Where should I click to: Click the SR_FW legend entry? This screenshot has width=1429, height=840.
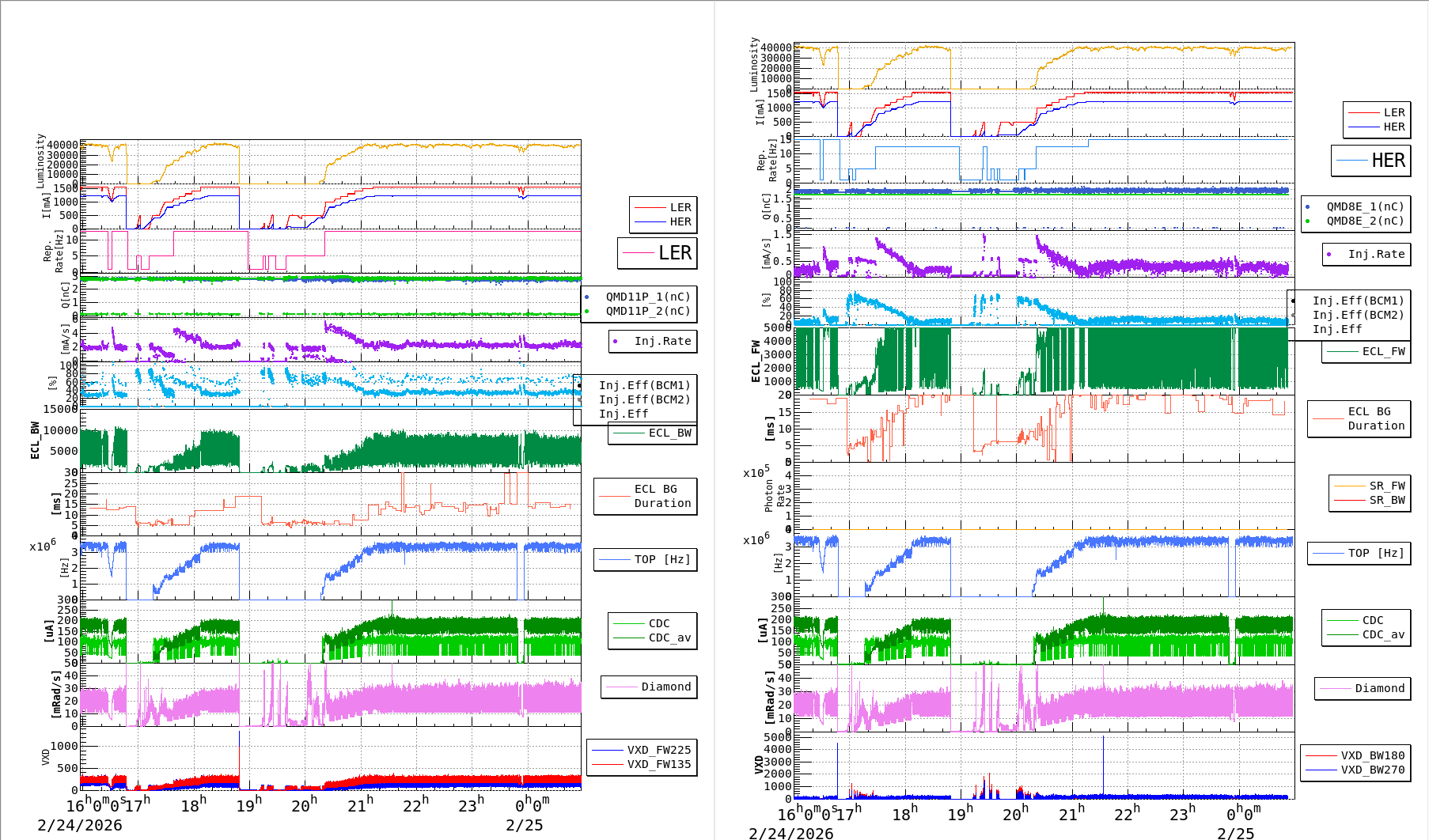tap(1387, 486)
